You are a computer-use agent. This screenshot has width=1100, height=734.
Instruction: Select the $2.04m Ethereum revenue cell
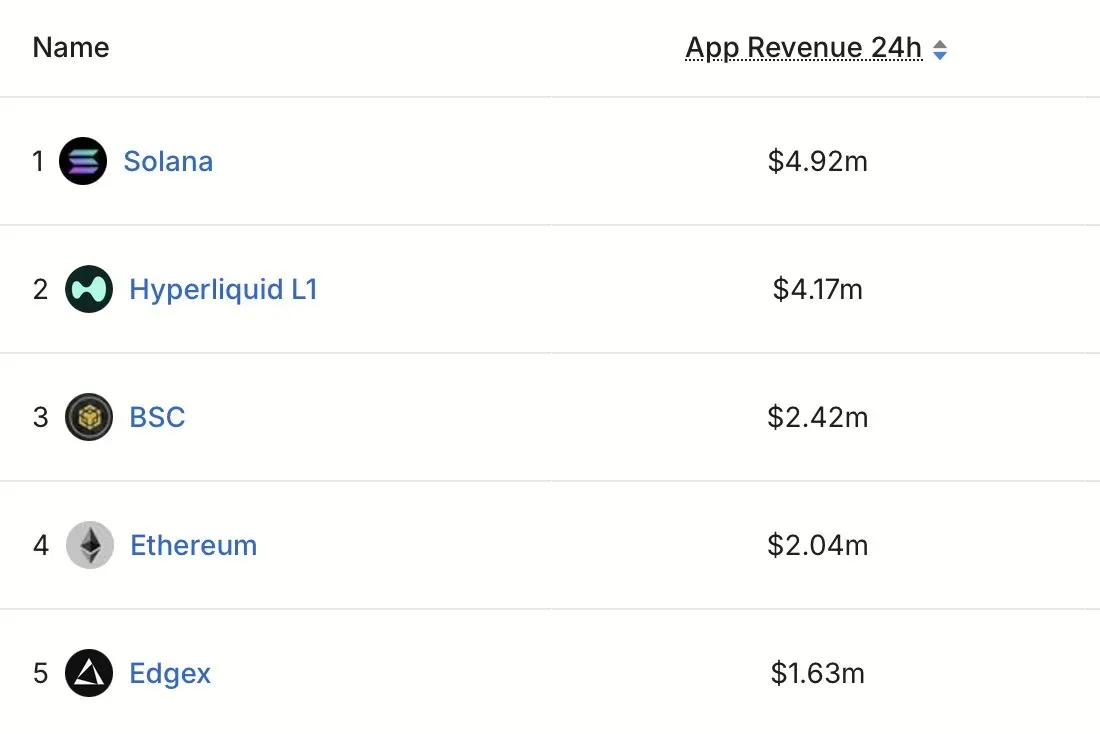coord(817,545)
